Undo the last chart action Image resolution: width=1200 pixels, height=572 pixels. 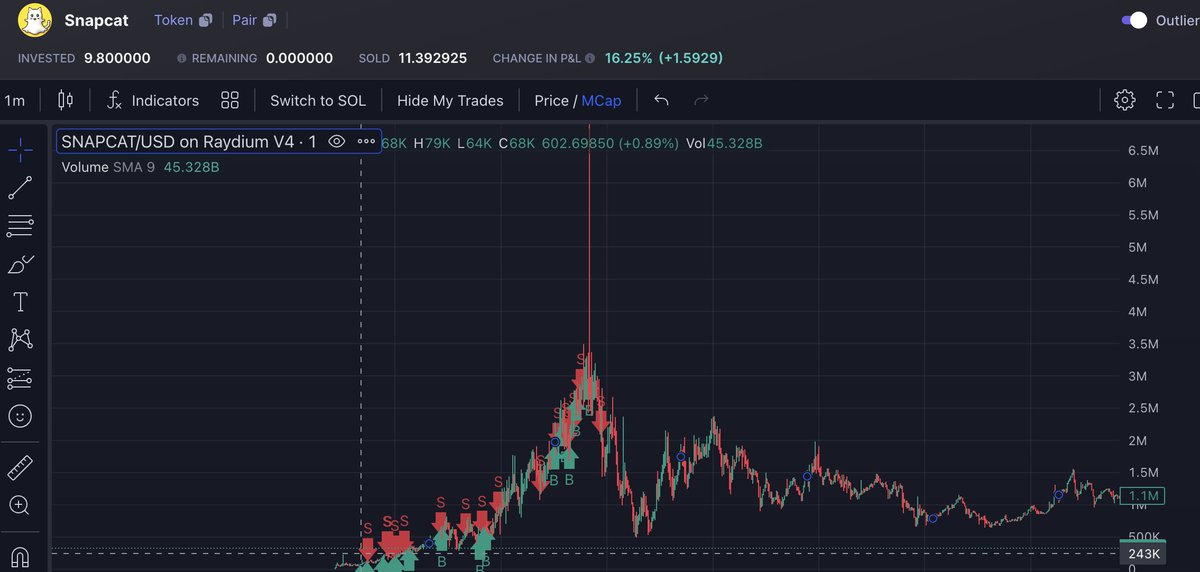click(661, 100)
